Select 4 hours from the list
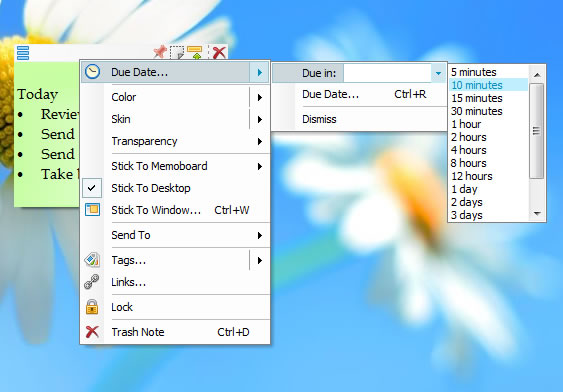Image resolution: width=563 pixels, height=392 pixels. coord(489,150)
